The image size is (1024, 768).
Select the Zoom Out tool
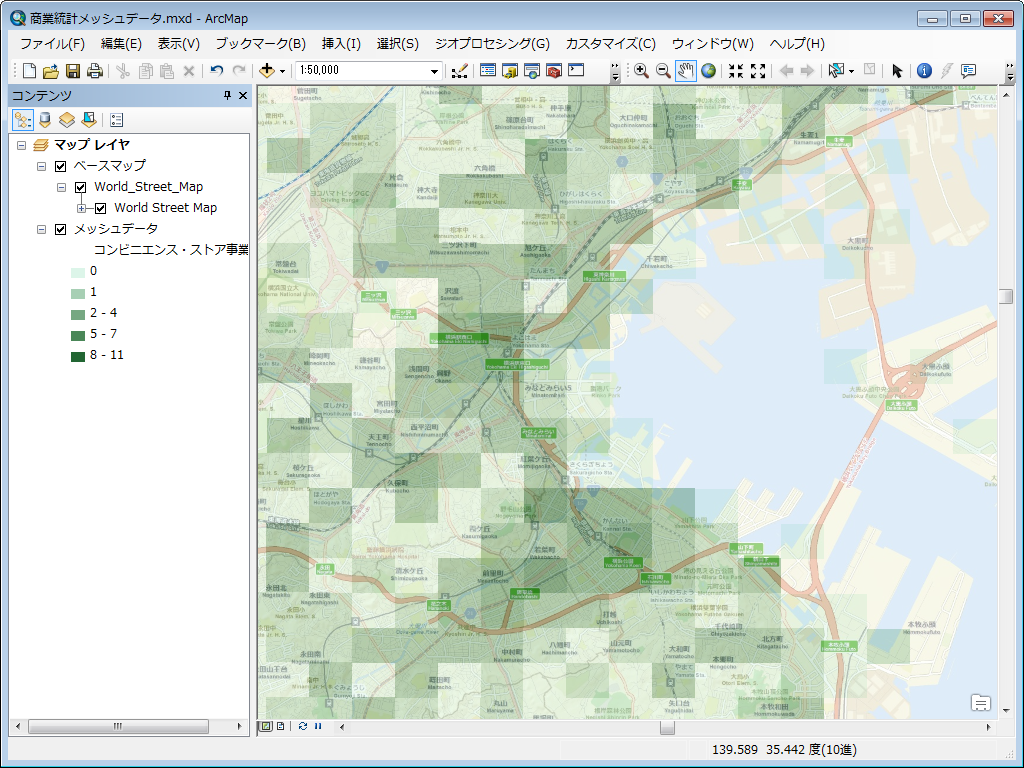[663, 71]
